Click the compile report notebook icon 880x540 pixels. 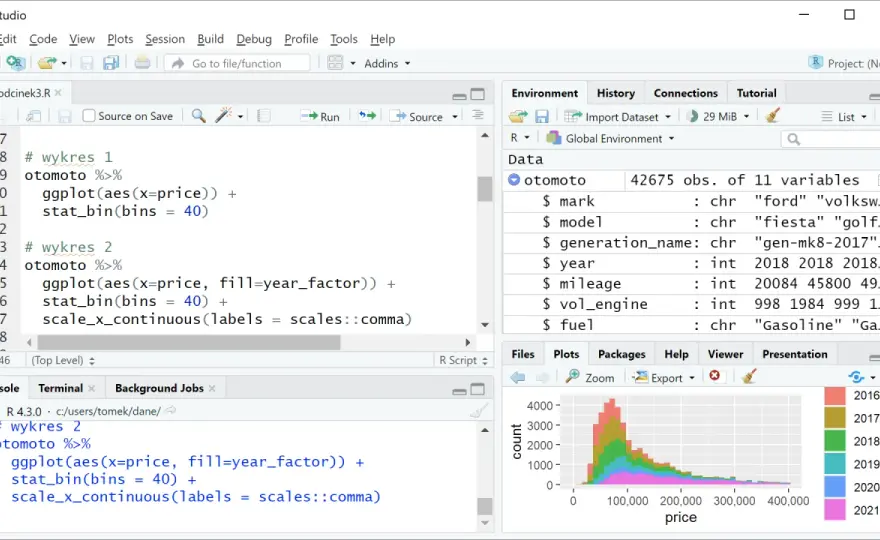point(263,116)
